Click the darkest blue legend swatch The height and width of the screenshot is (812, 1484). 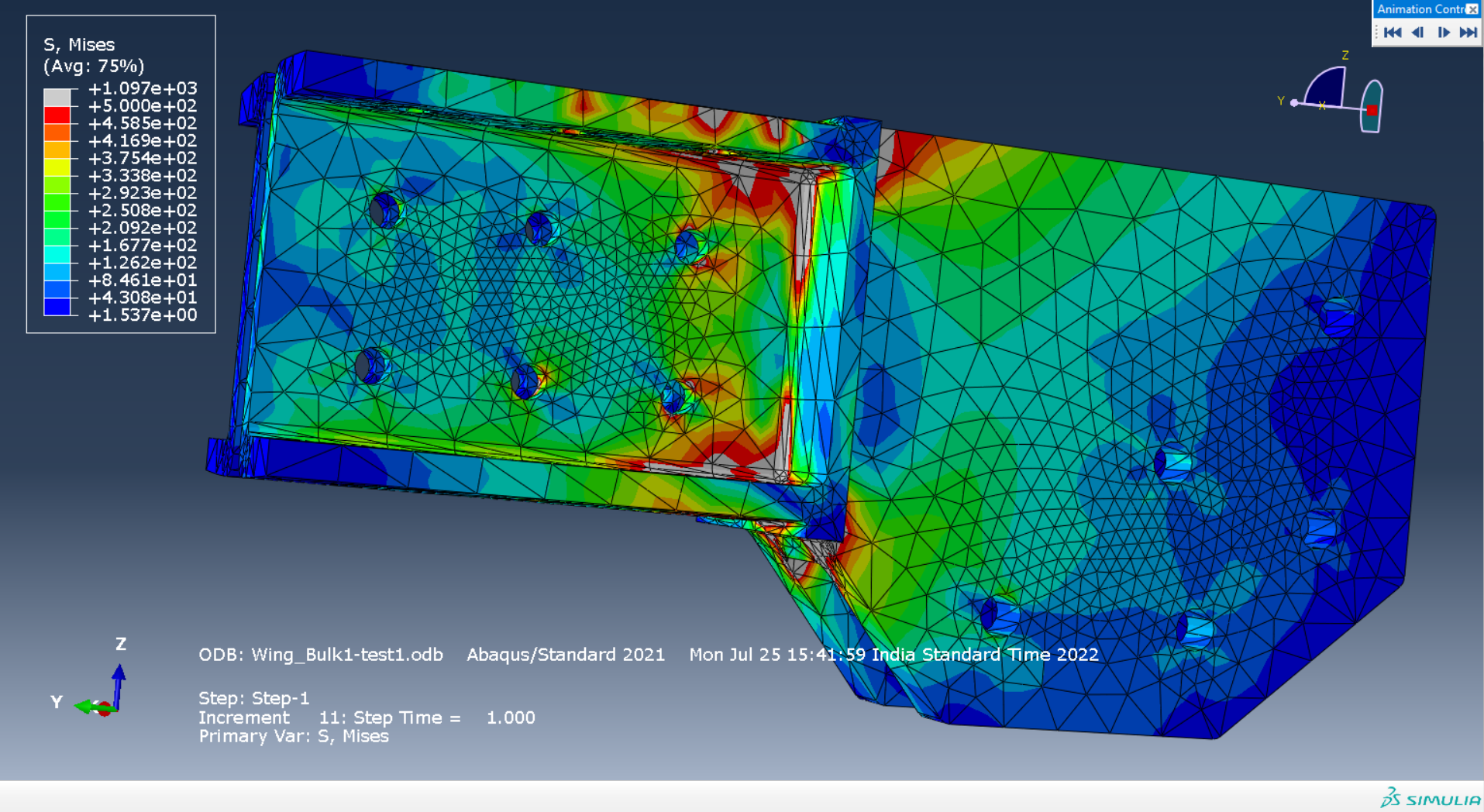57,307
